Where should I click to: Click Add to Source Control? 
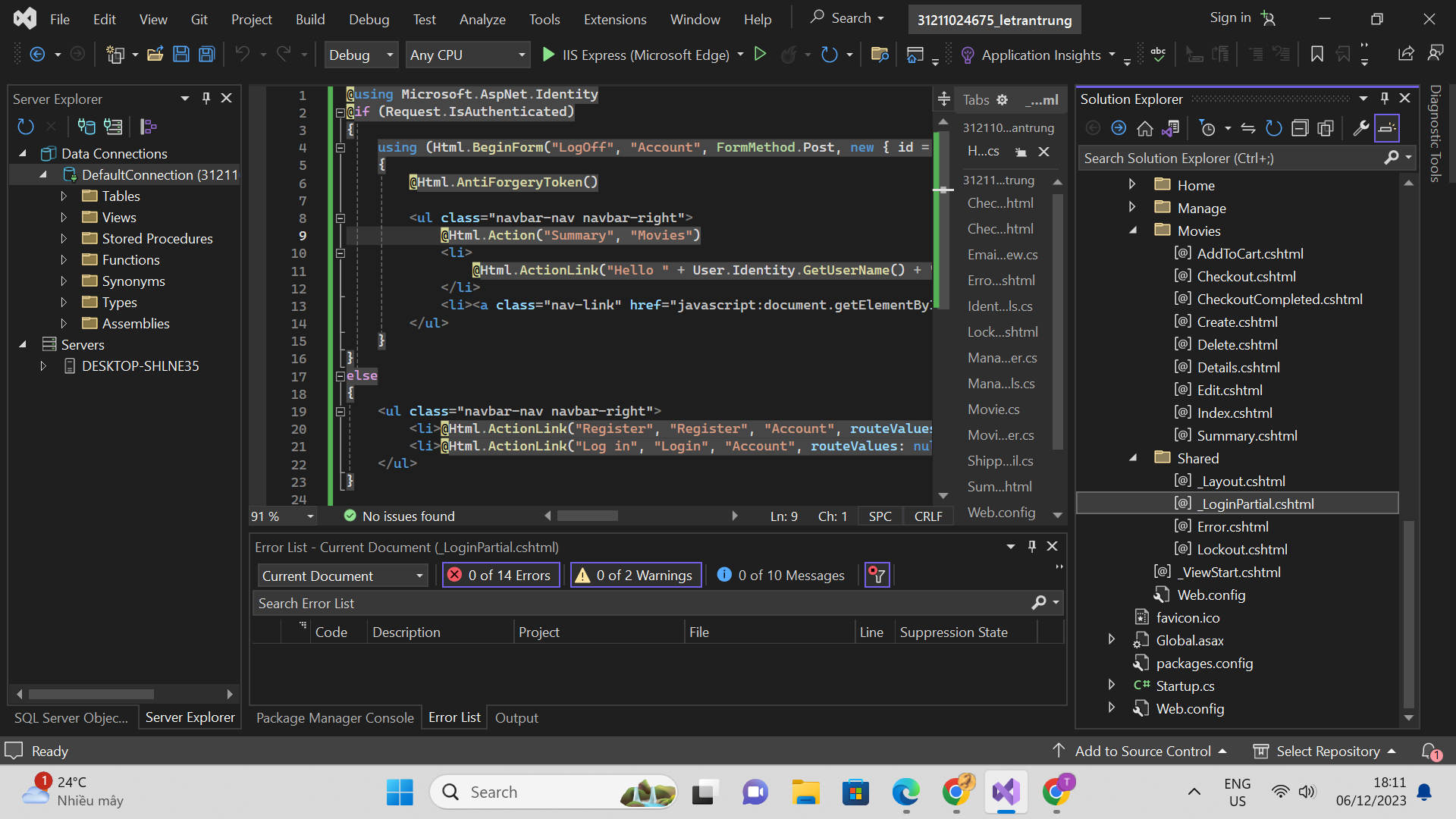(1142, 752)
